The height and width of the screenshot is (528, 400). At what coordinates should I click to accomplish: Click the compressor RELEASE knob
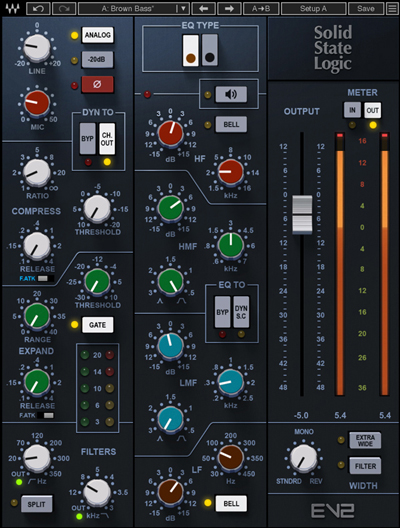[37, 246]
